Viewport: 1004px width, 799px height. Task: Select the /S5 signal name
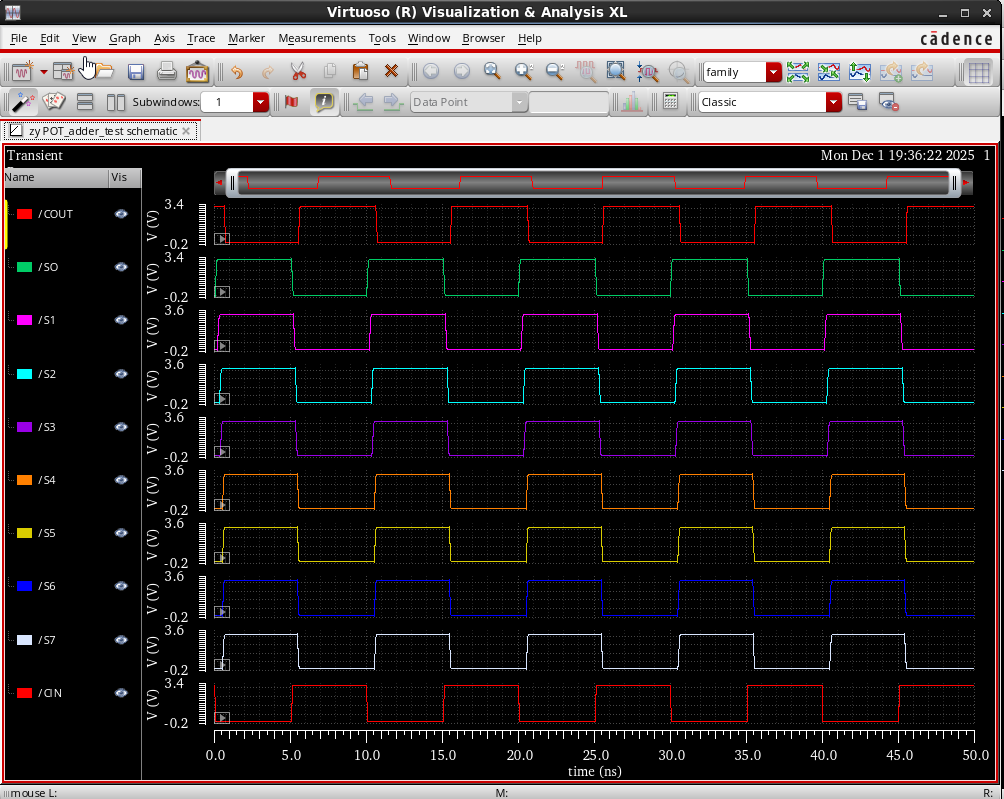47,534
